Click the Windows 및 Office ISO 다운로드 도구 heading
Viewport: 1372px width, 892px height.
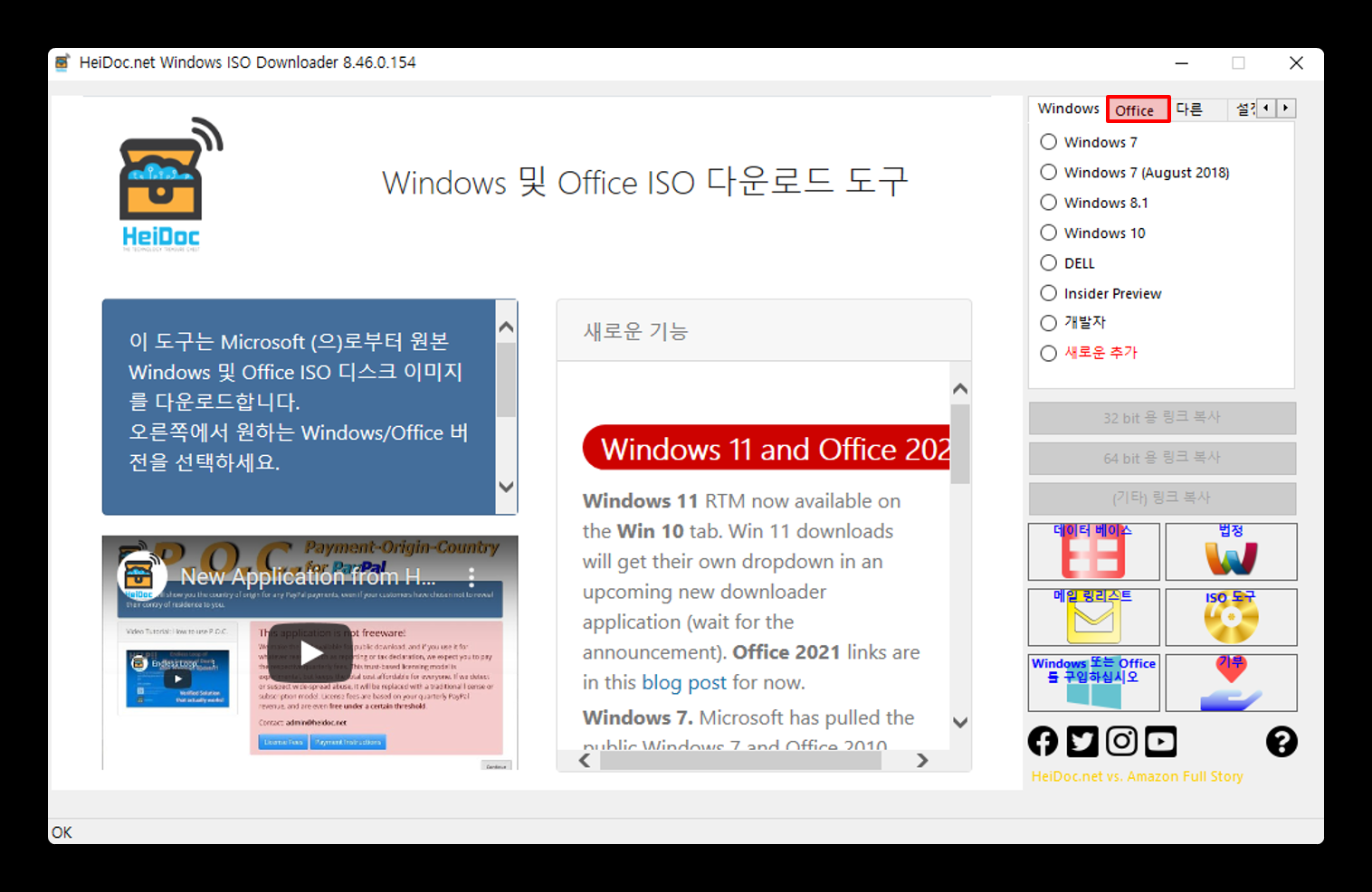644,182
